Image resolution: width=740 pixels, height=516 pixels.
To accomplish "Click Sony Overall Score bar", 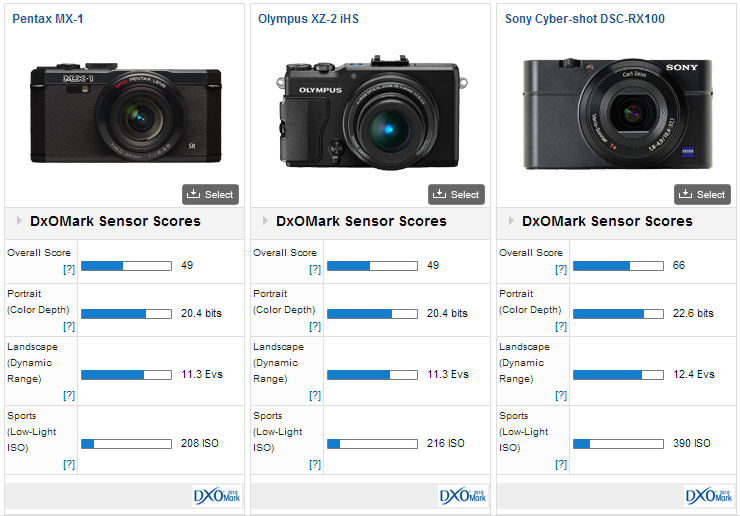I will [618, 266].
